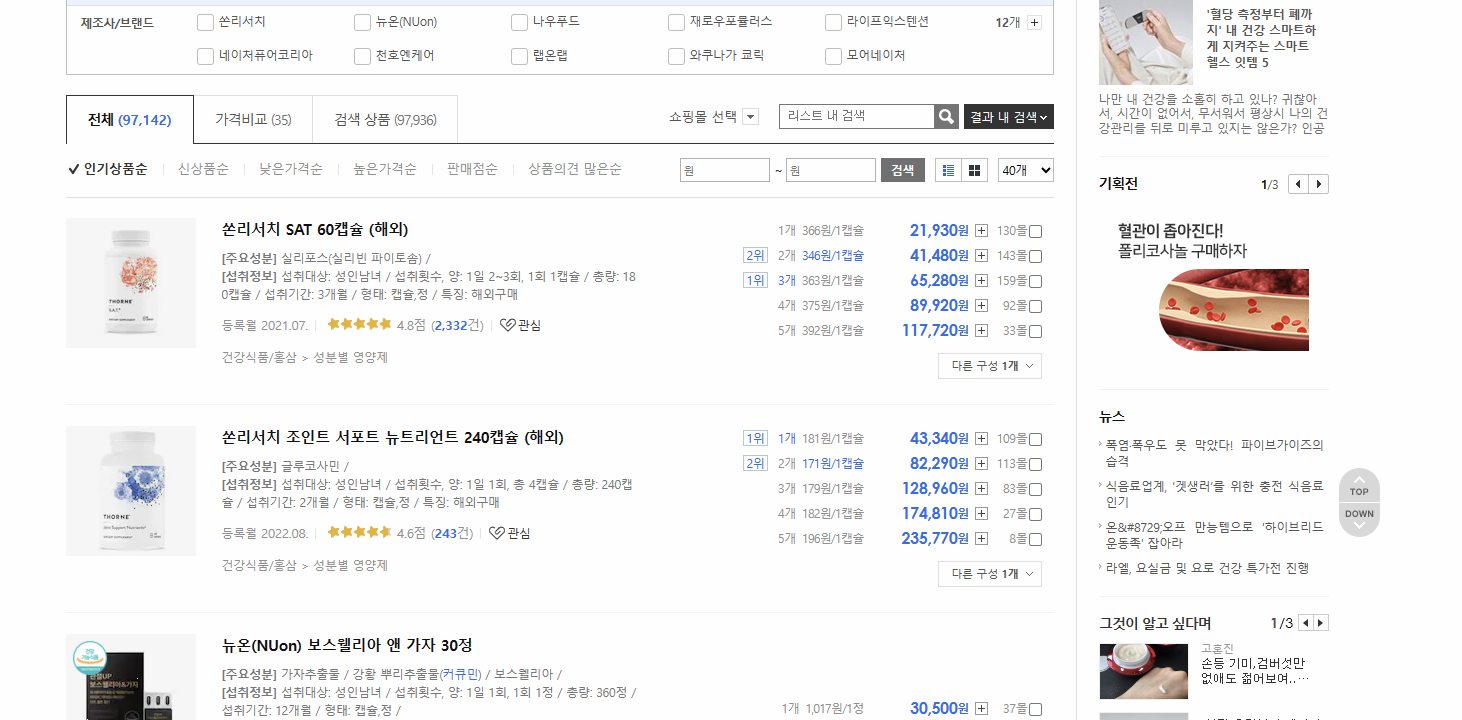Tick the checkbox next to 130몰
The height and width of the screenshot is (720, 1462).
(1034, 230)
